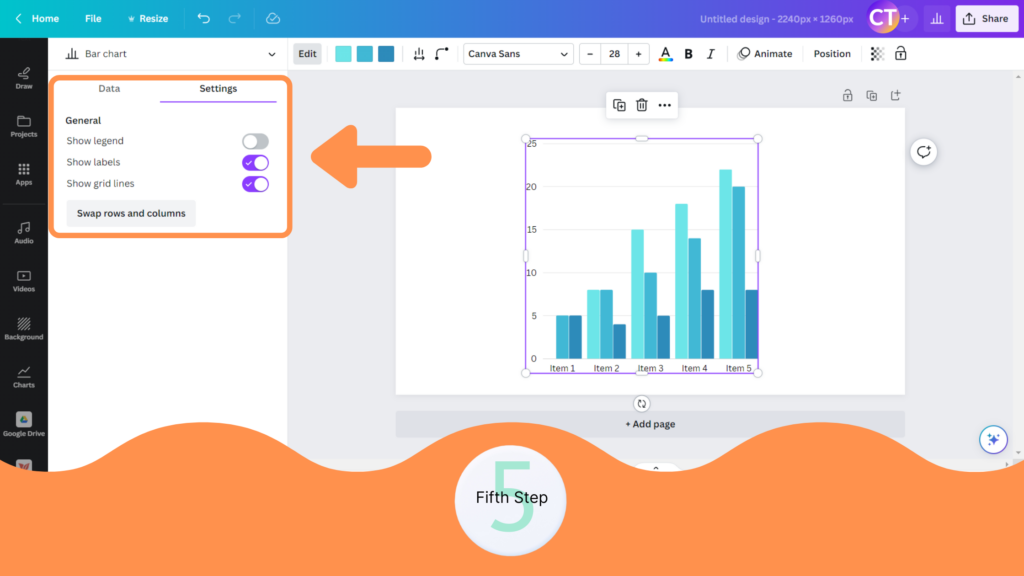This screenshot has width=1024, height=576.
Task: Increase the font size
Action: click(x=638, y=54)
